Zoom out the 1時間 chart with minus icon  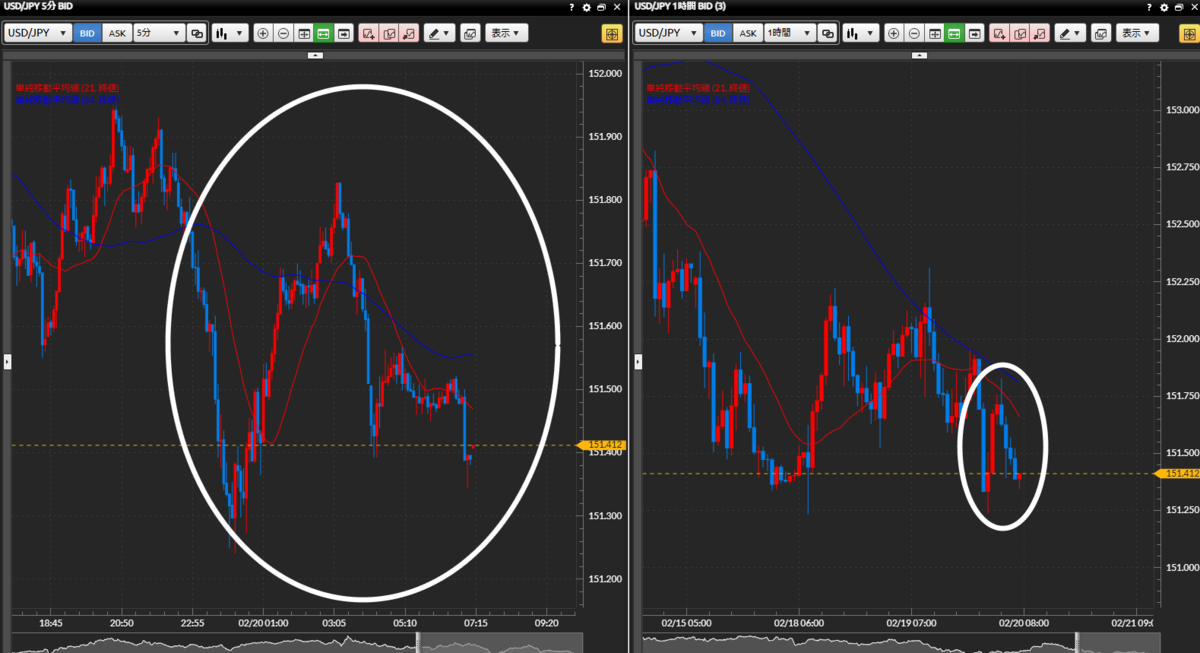913,33
